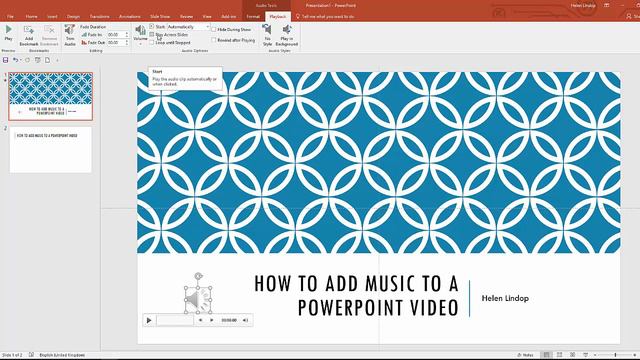Image resolution: width=640 pixels, height=360 pixels.
Task: Switch to Reading View icon
Action: tap(573, 355)
